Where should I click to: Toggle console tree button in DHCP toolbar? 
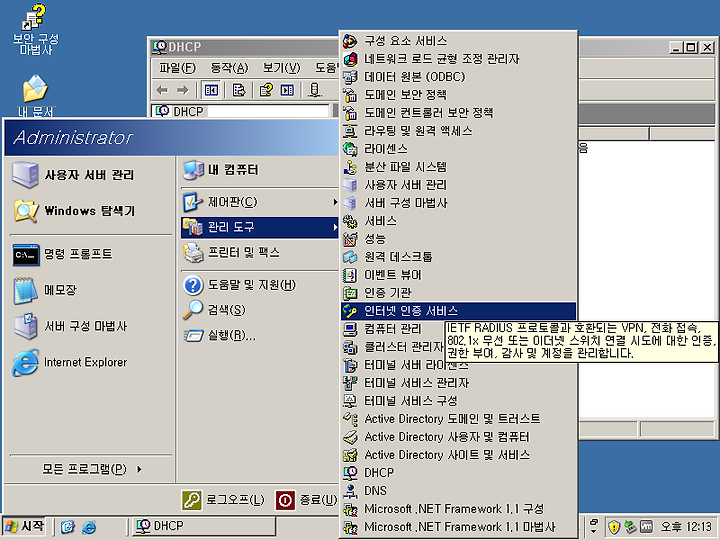(211, 90)
